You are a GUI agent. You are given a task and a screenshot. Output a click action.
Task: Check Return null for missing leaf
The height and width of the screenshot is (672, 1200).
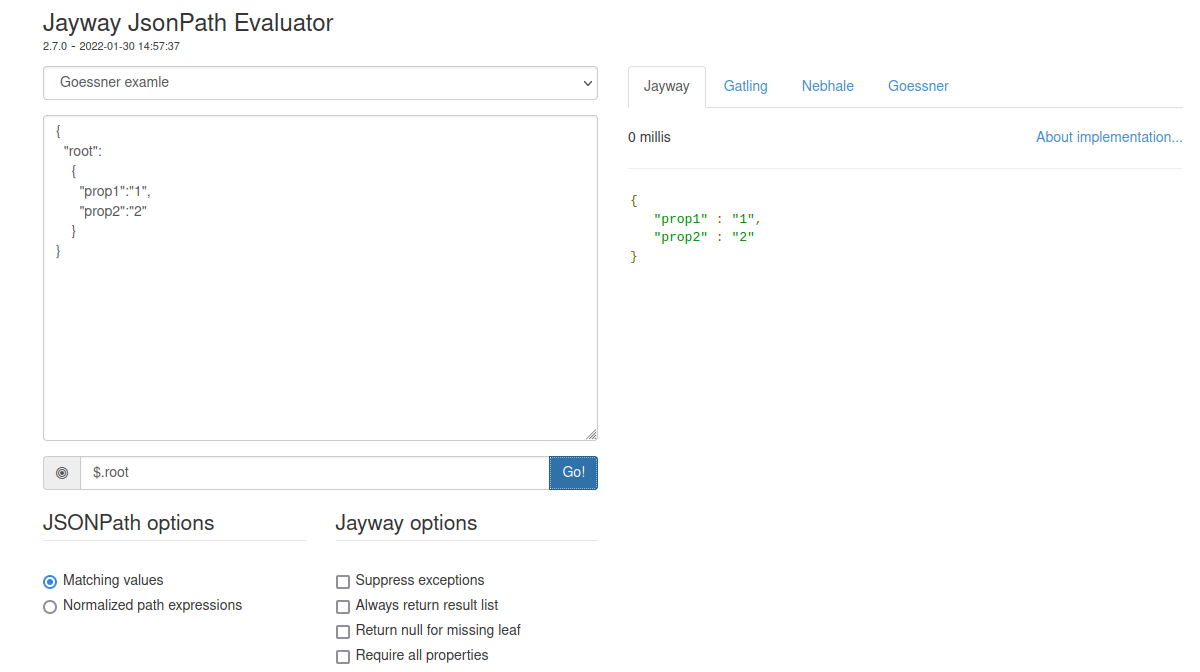343,631
